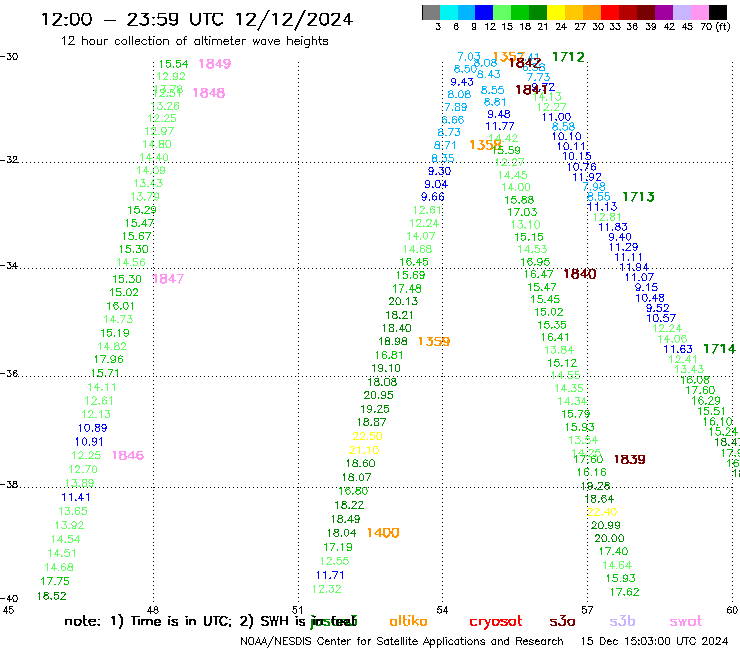Screen dimensions: 740x650
Task: Click the blue wave height value '11.41'
Action: tap(76, 497)
